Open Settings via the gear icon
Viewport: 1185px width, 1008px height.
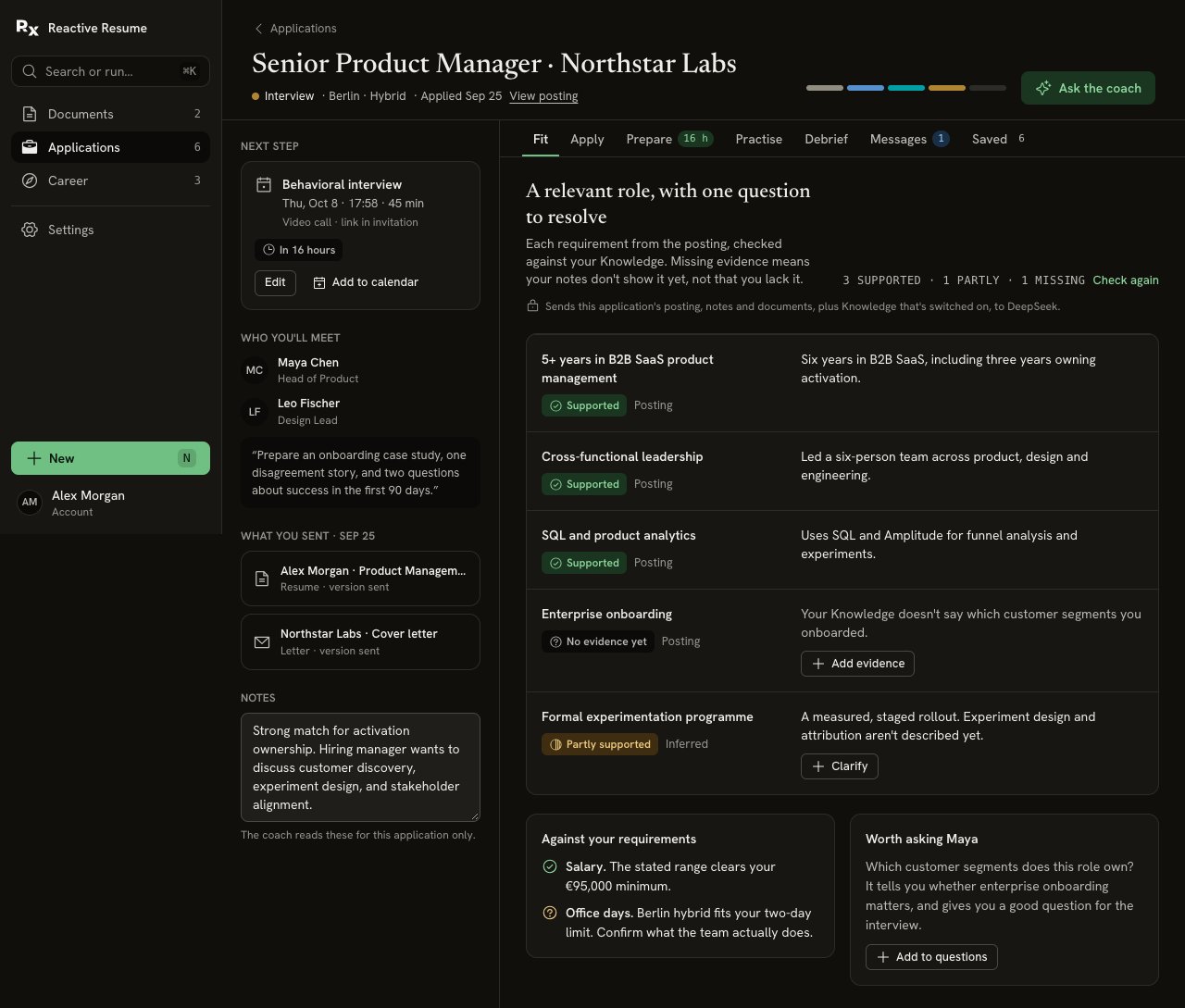(30, 230)
